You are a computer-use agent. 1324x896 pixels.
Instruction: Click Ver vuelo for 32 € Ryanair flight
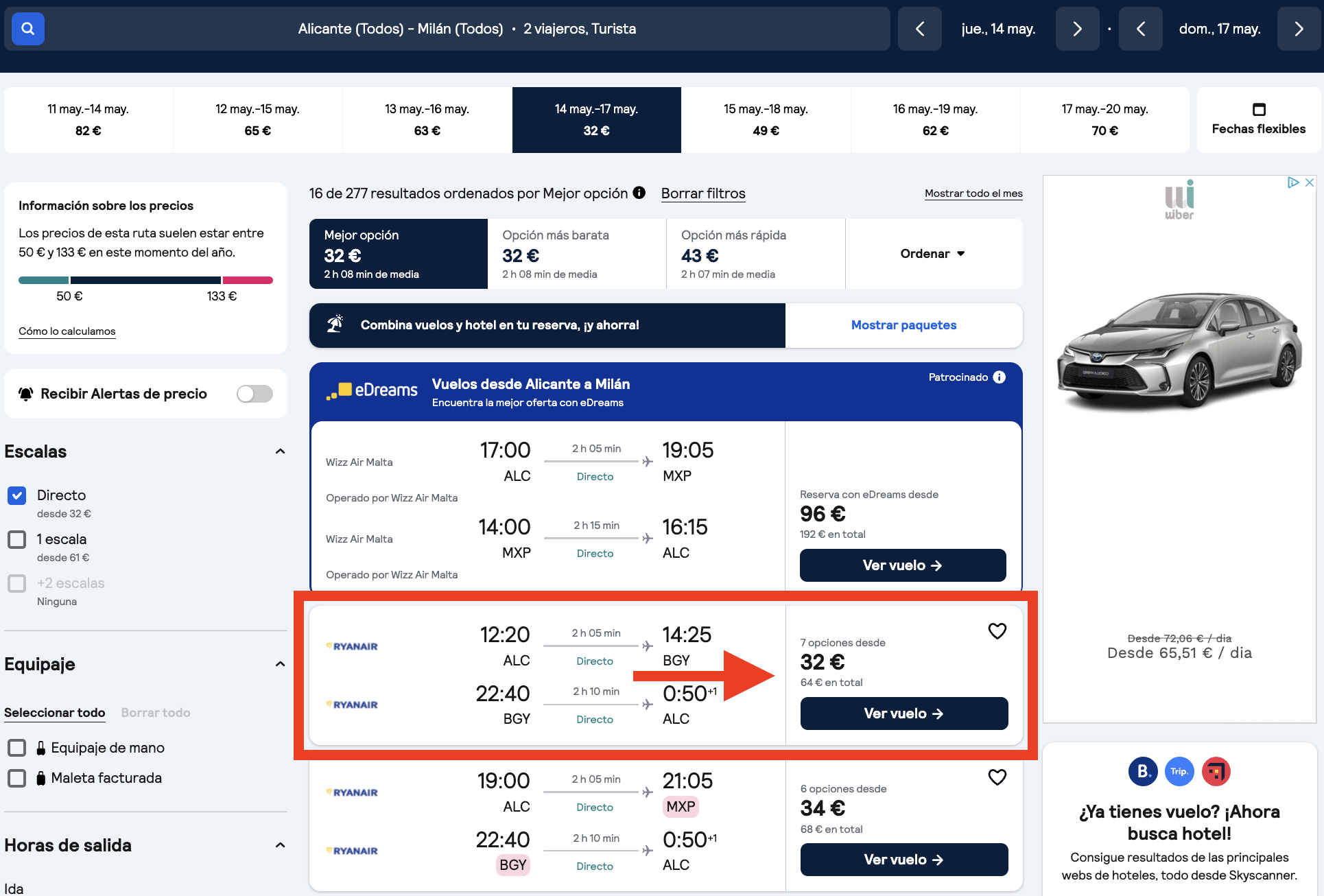pos(904,714)
